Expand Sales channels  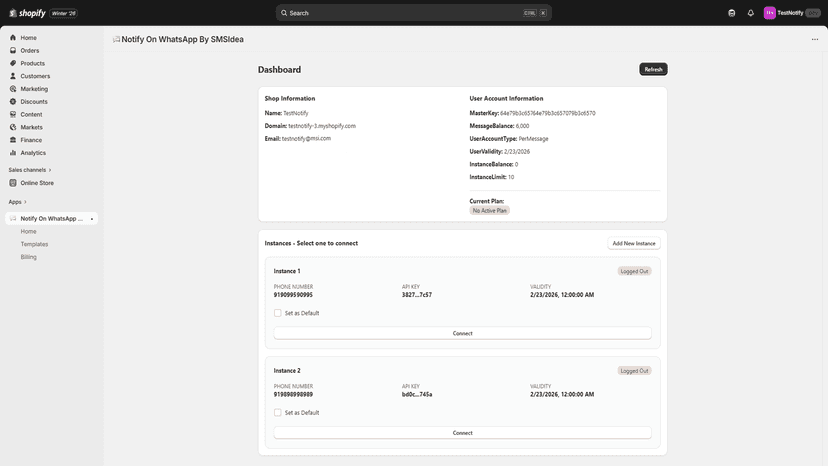[30, 170]
